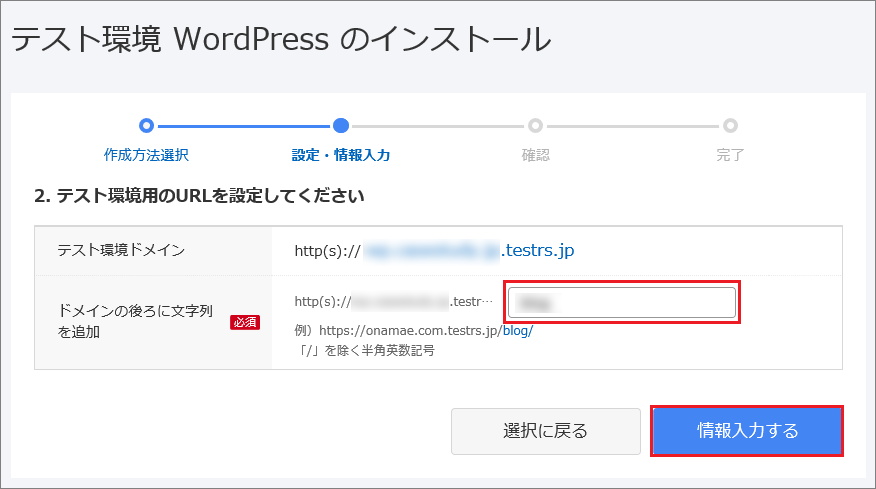Click the first step circle above 作成方法選択
The image size is (876, 489).
146,126
